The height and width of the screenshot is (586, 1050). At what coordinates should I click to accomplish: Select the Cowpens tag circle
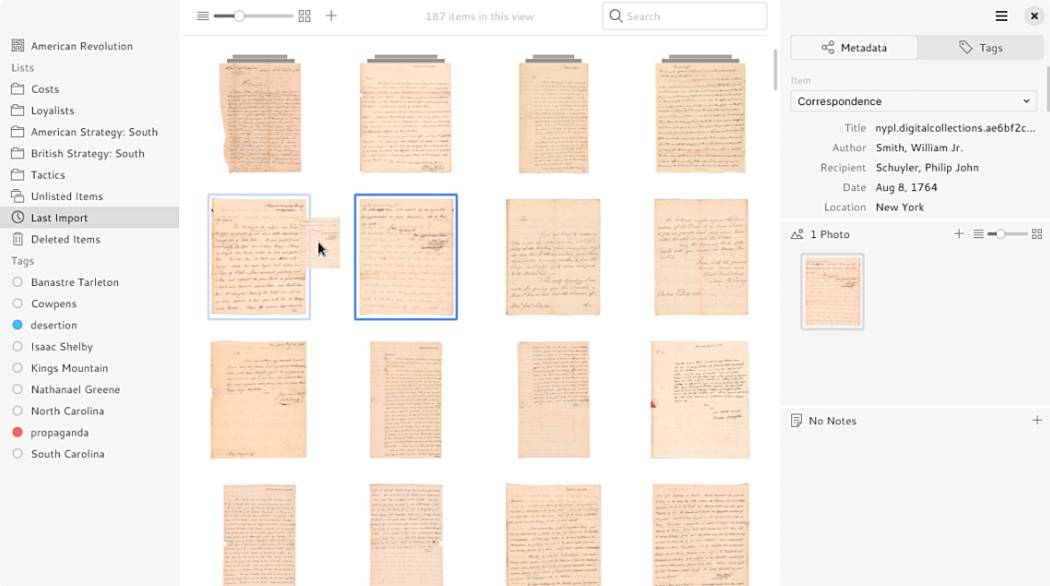[x=17, y=303]
